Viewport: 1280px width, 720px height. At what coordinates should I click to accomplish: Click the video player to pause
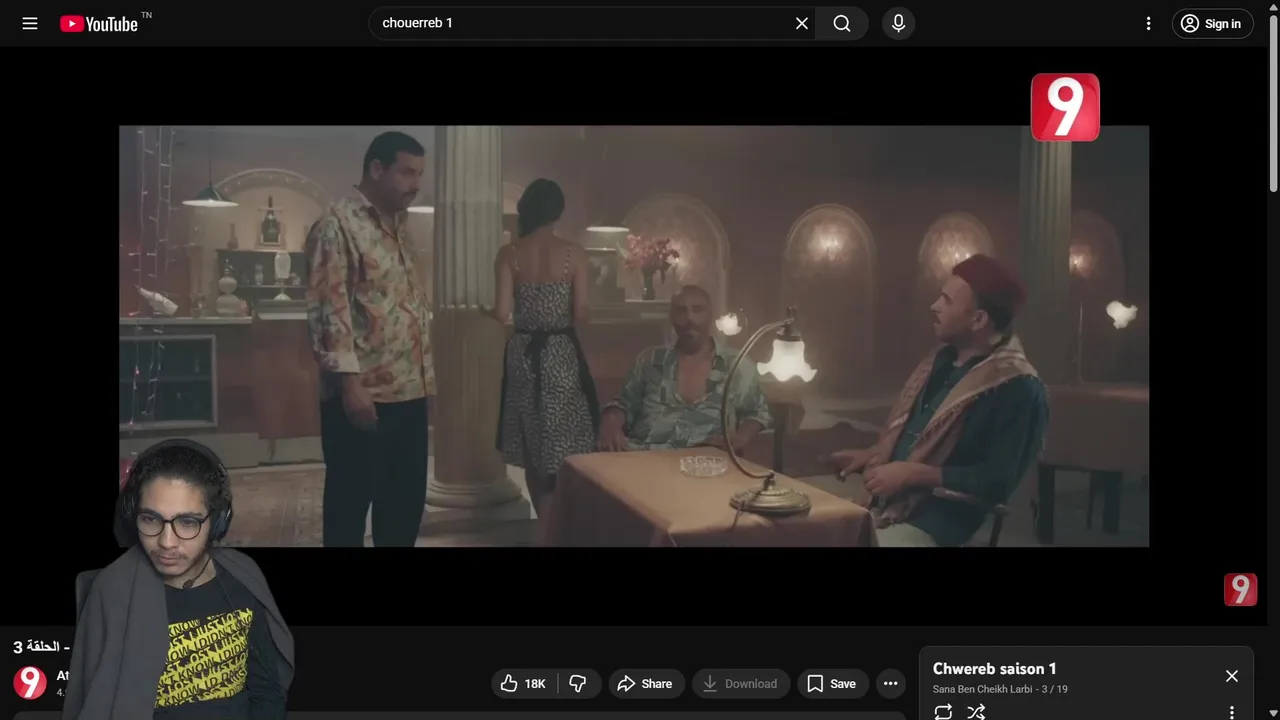[x=634, y=336]
